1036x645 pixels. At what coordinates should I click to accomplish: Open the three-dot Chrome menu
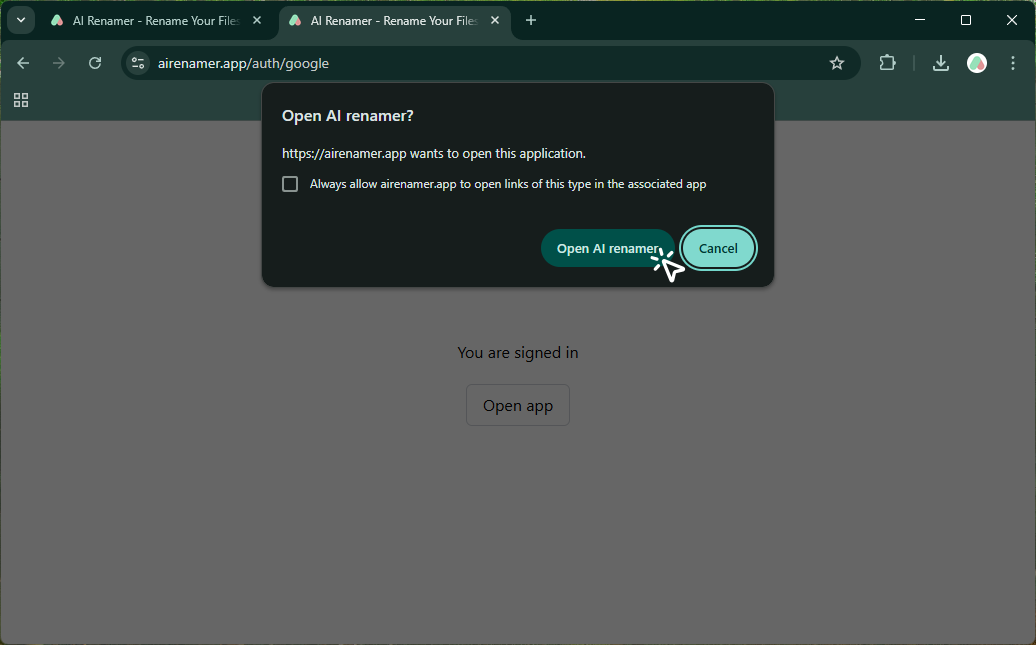[x=1013, y=62]
